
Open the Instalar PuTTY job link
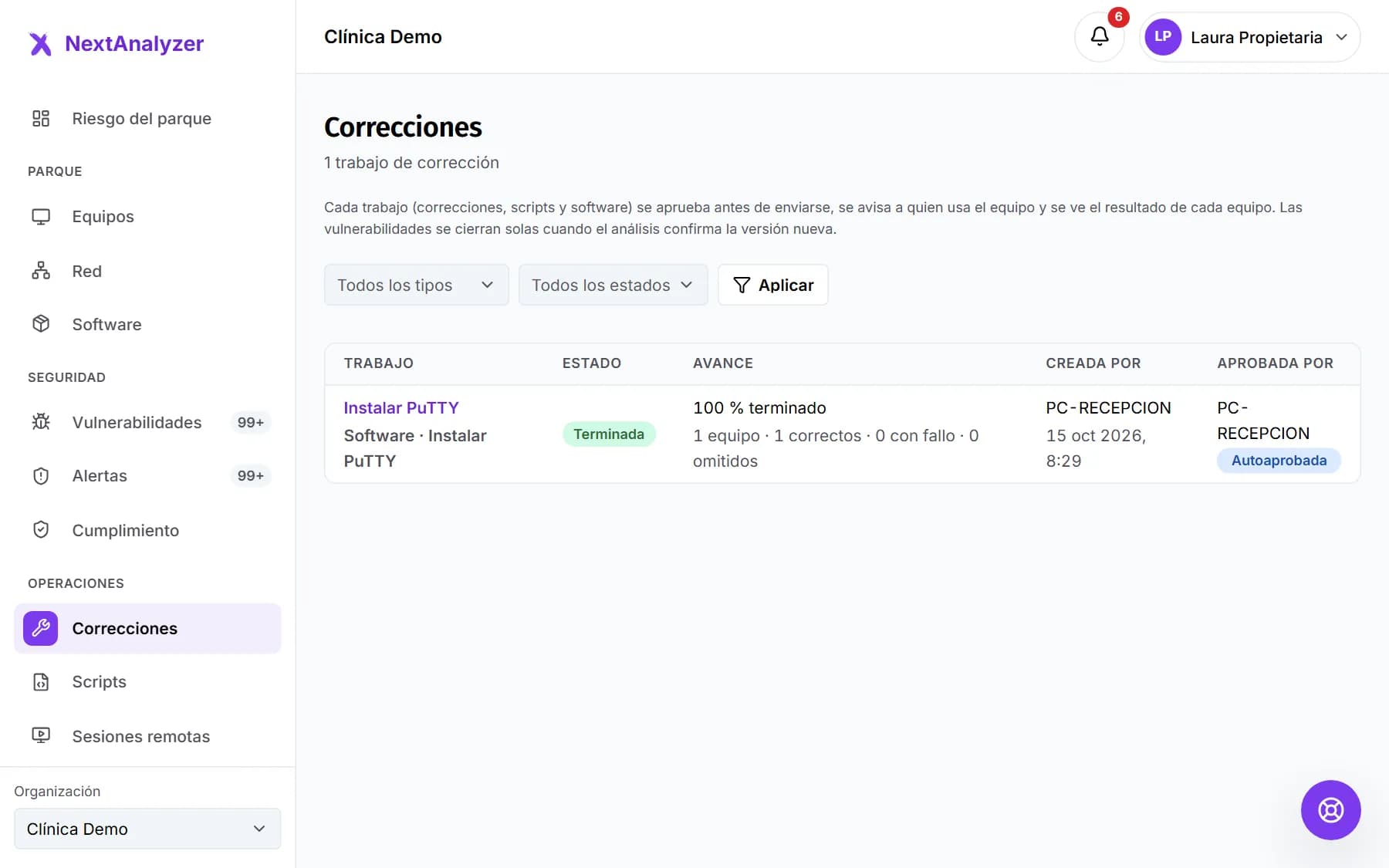point(401,408)
